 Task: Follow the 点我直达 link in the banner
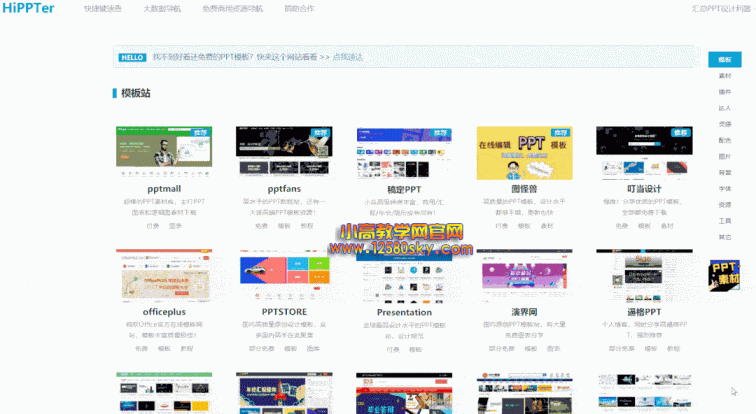[x=348, y=57]
